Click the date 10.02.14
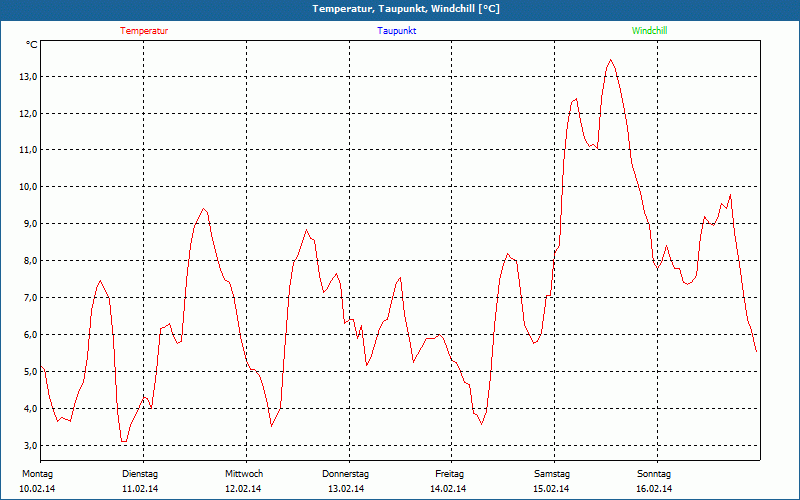Image resolution: width=800 pixels, height=500 pixels. pyautogui.click(x=37, y=489)
